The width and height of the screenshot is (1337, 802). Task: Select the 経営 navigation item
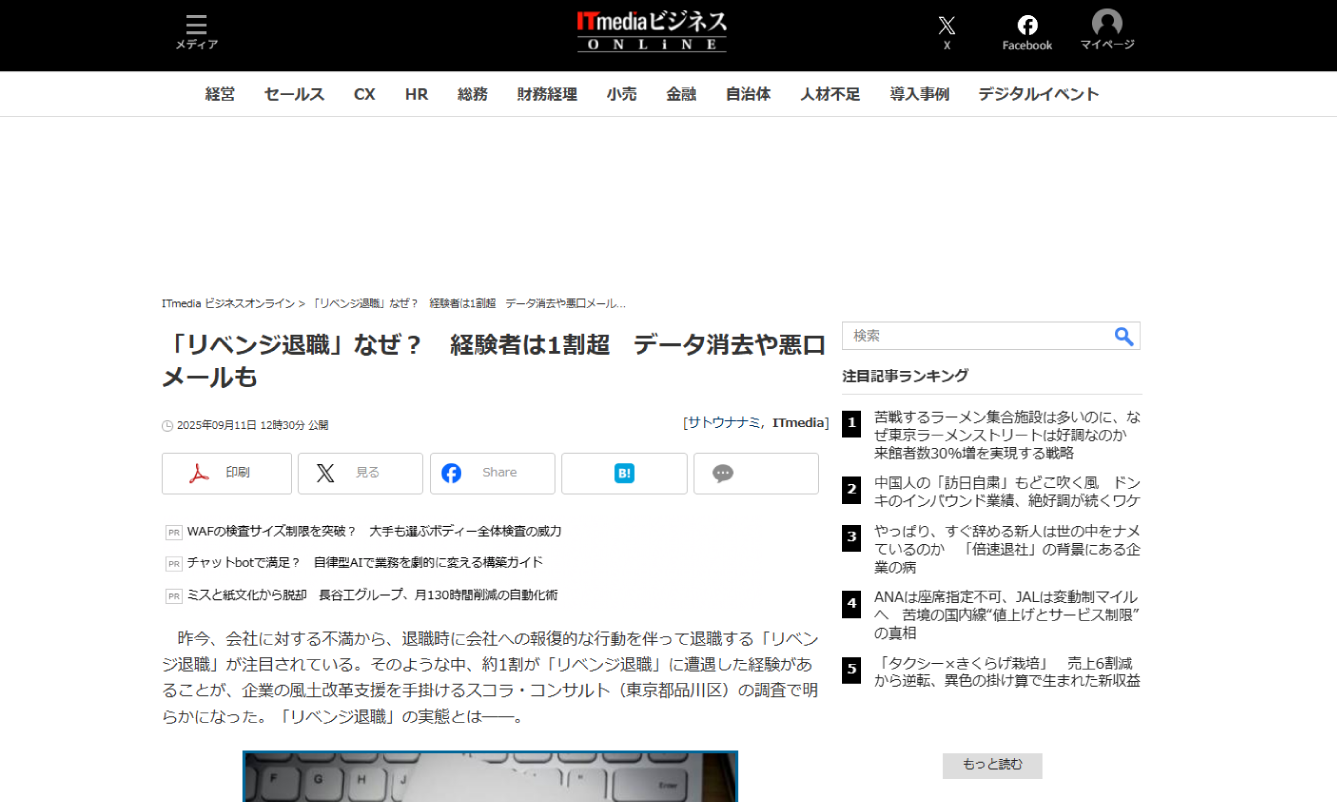220,94
